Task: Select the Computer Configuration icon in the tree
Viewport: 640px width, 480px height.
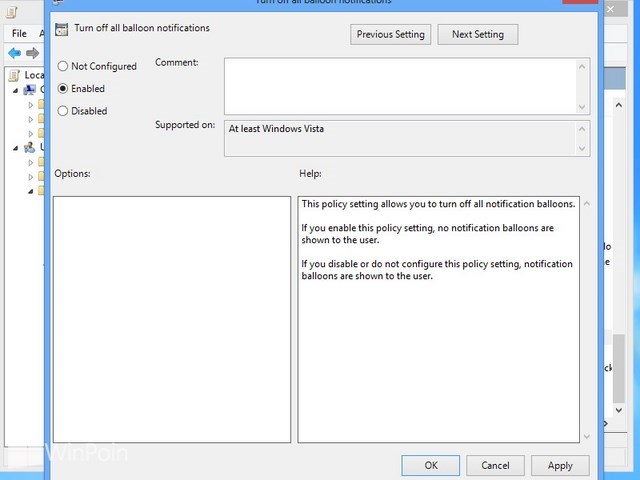Action: click(30, 90)
